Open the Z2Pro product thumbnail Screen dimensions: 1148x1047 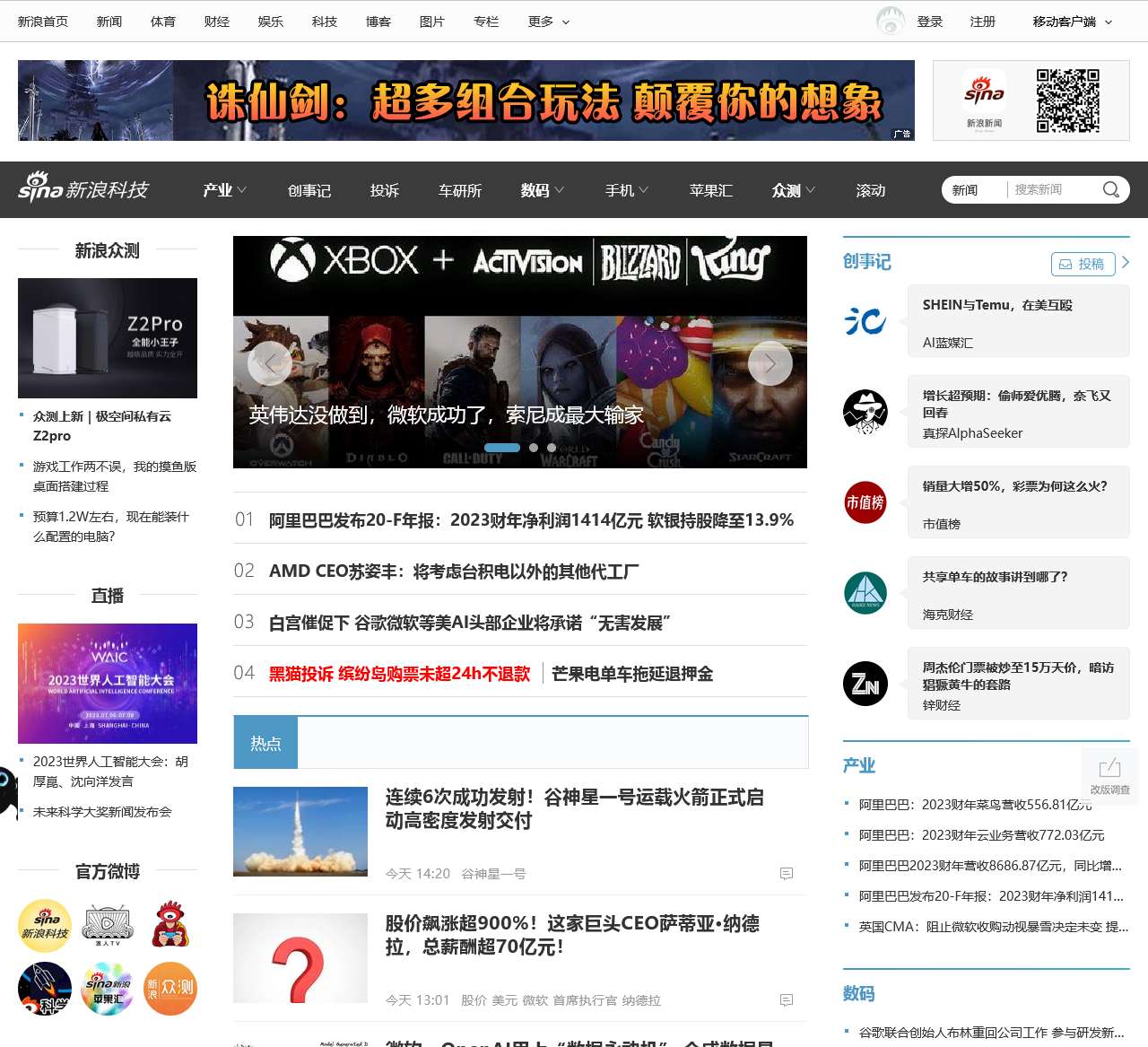[x=108, y=338]
